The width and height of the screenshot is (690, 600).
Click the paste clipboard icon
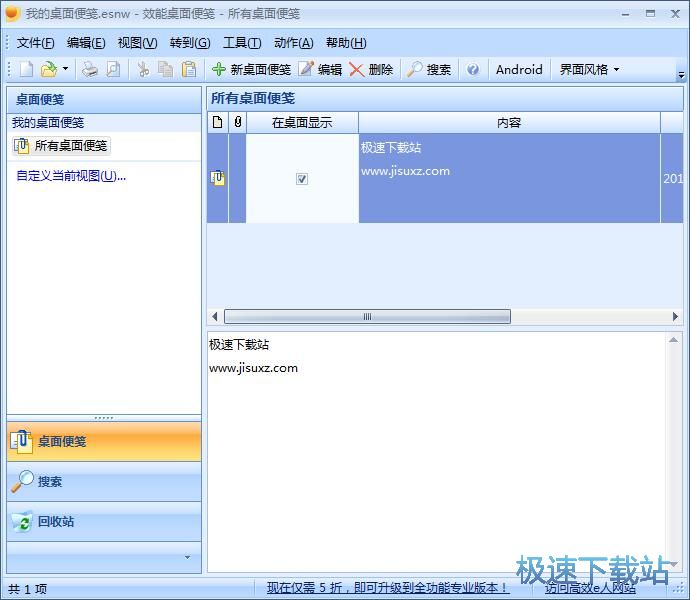(188, 69)
